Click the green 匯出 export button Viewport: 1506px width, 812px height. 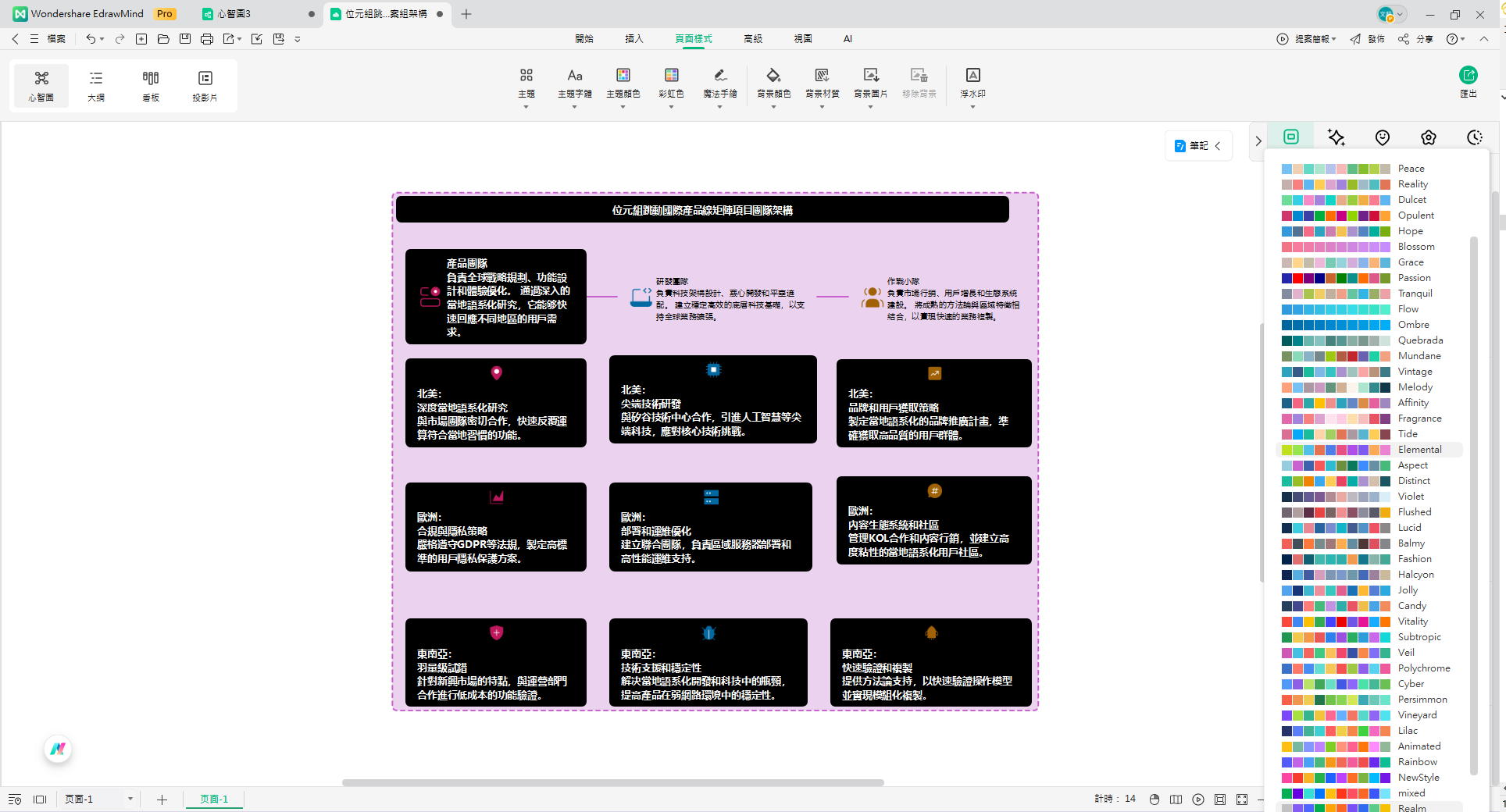(1468, 76)
